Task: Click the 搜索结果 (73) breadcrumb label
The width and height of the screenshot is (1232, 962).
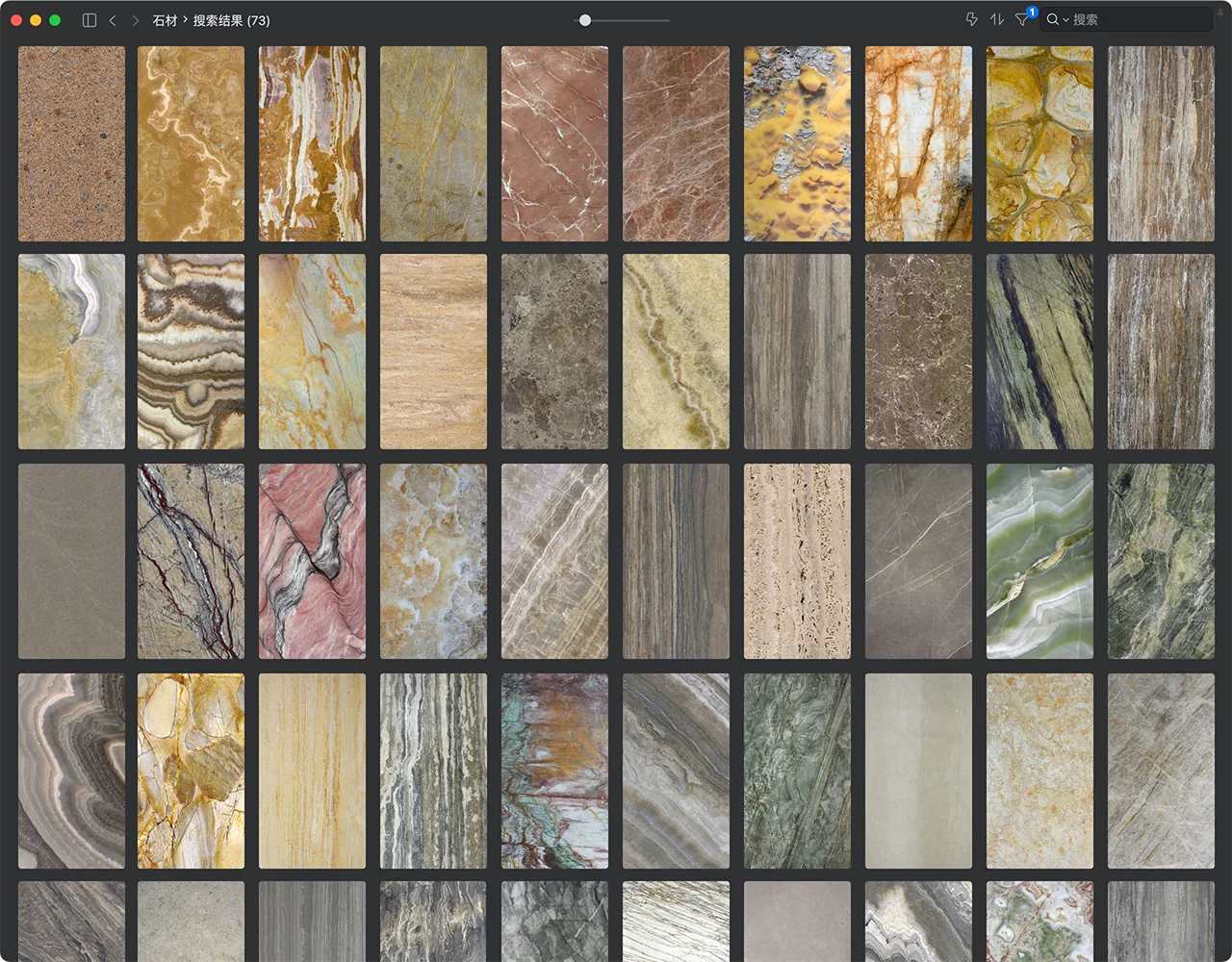Action: coord(231,20)
